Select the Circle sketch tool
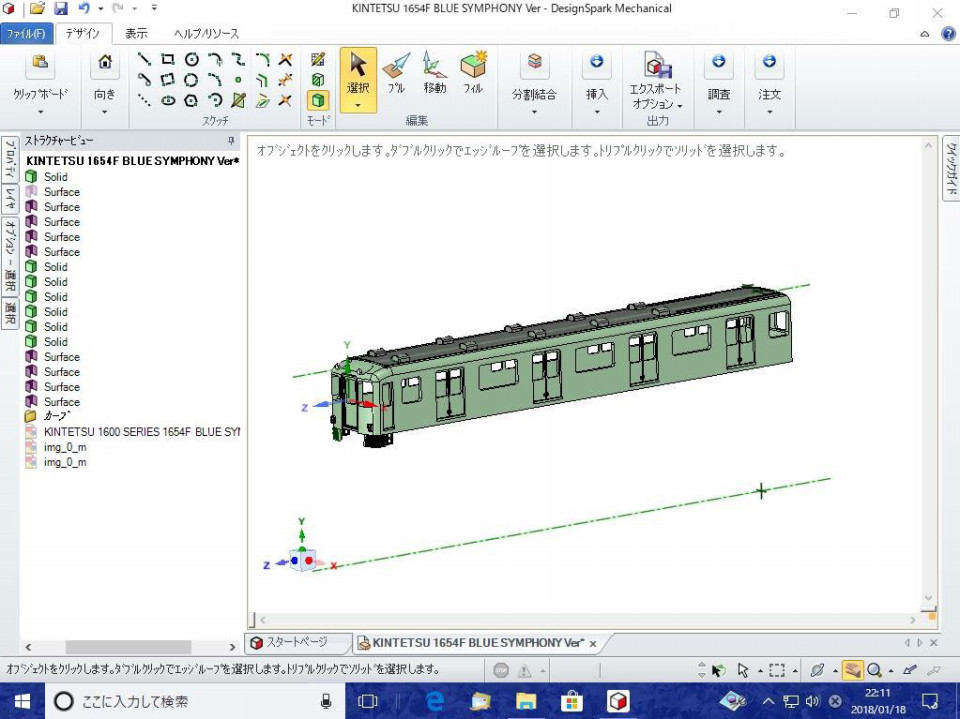This screenshot has width=960, height=719. 192,59
